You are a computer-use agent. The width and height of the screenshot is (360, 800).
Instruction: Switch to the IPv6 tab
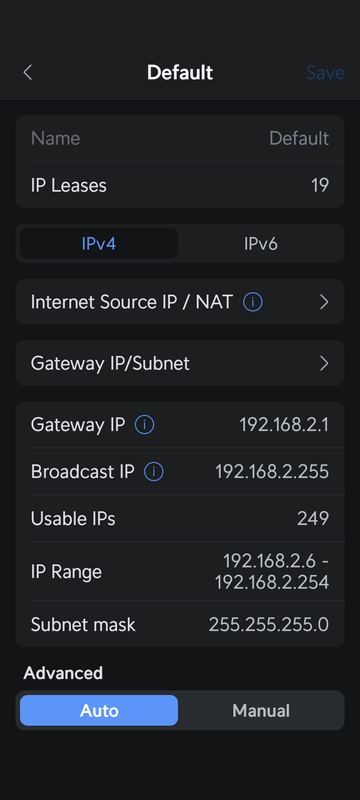(x=261, y=243)
